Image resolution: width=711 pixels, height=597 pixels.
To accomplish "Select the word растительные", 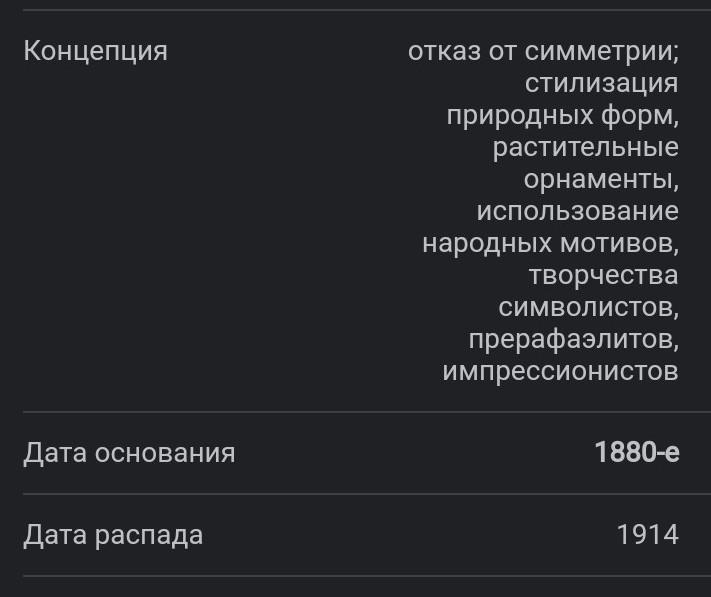I will [x=585, y=147].
